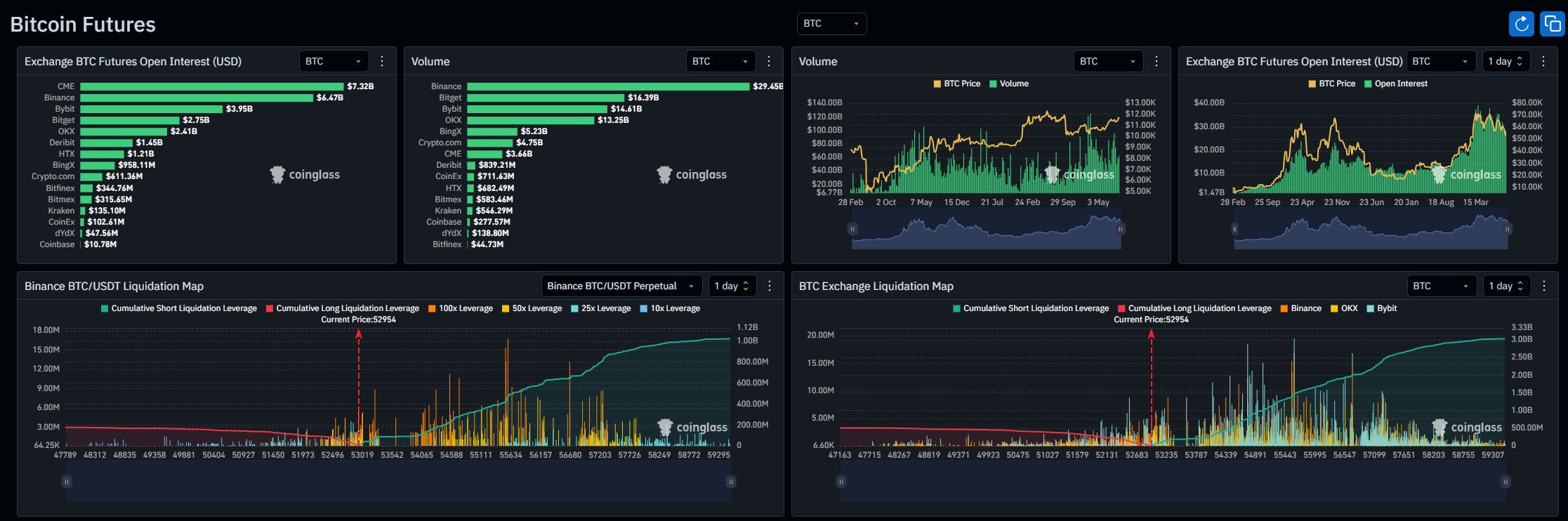Open kebab menu of Volume time-series panel
Screen dimensions: 1568x521
pos(1157,61)
